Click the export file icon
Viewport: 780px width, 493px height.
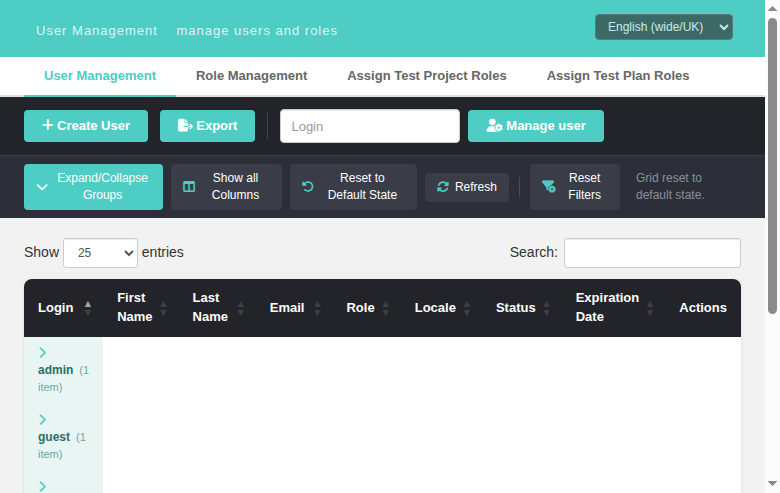[185, 125]
